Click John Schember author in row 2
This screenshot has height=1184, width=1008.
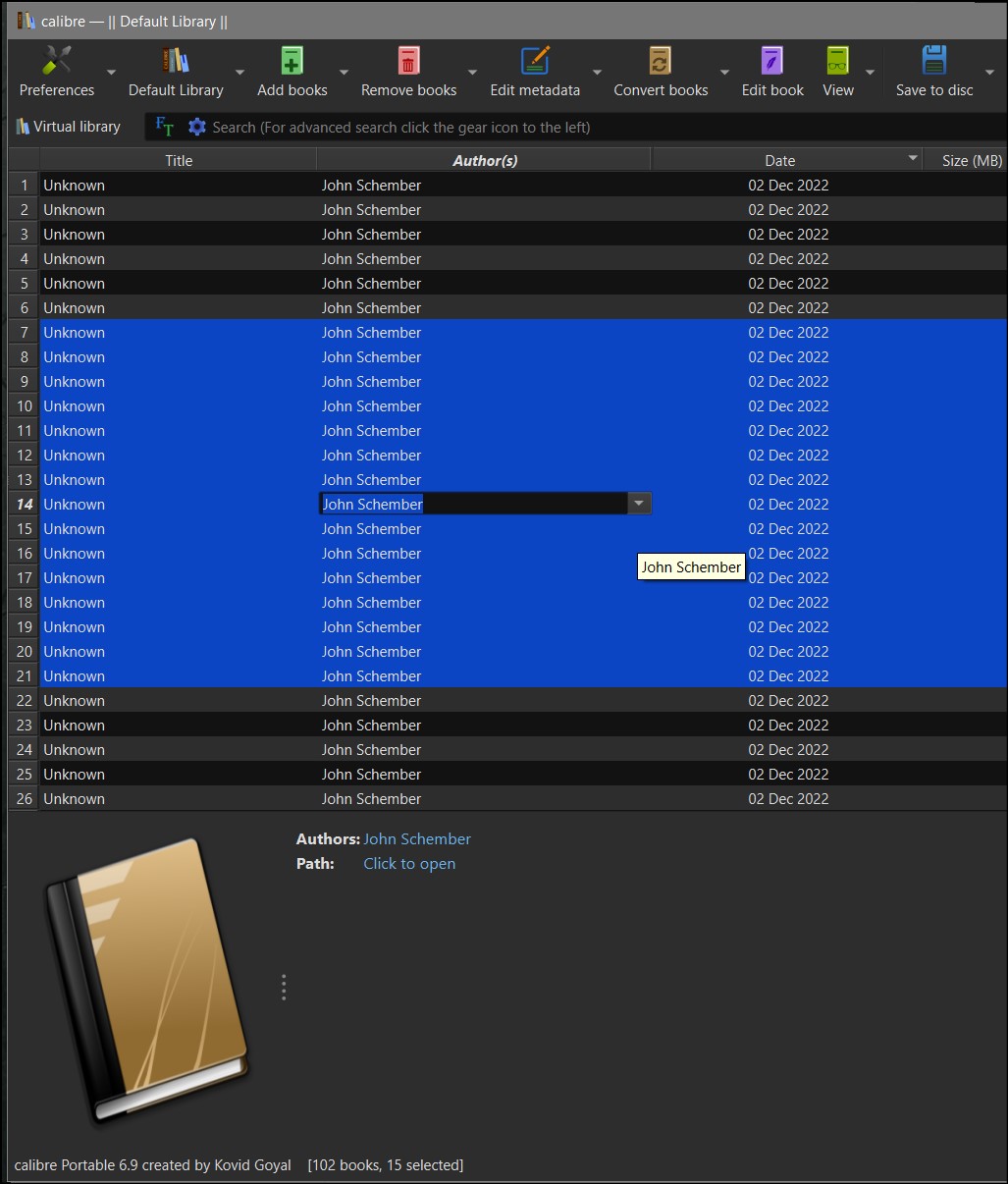coord(371,209)
